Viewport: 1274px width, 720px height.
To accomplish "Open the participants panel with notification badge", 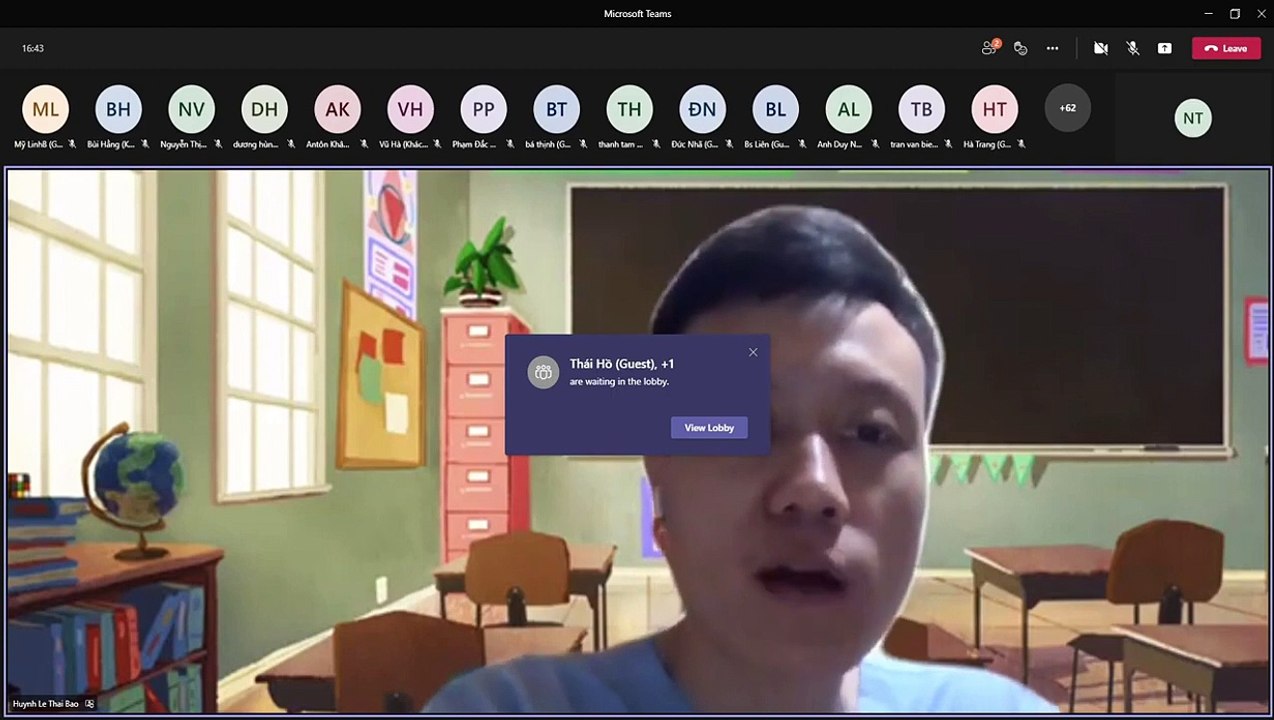I will tap(991, 47).
